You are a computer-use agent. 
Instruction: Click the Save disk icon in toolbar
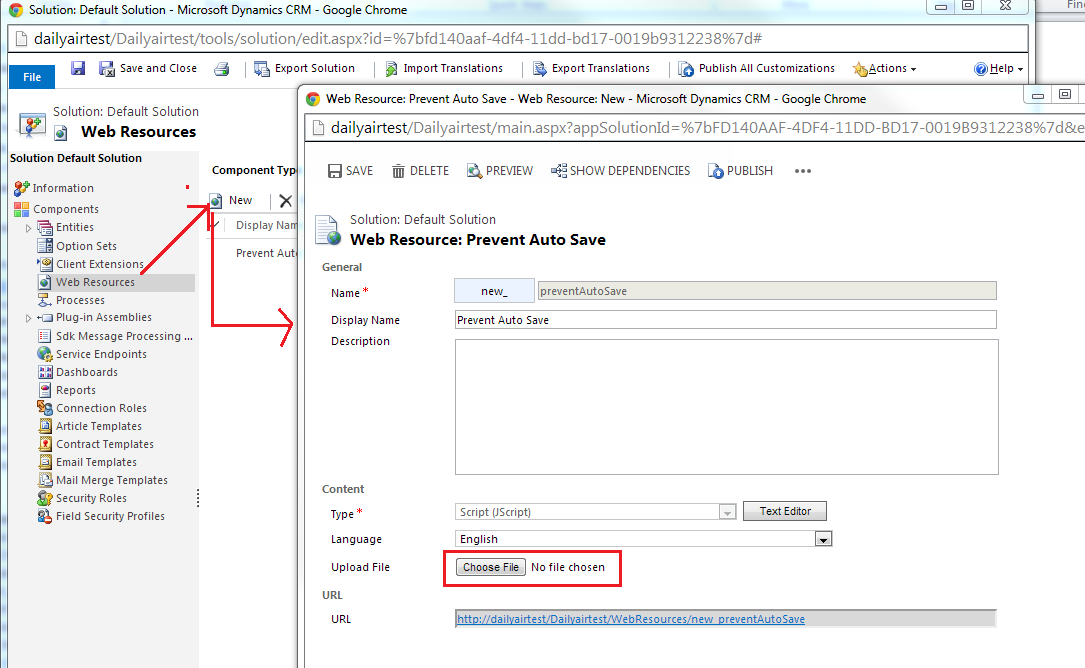78,68
